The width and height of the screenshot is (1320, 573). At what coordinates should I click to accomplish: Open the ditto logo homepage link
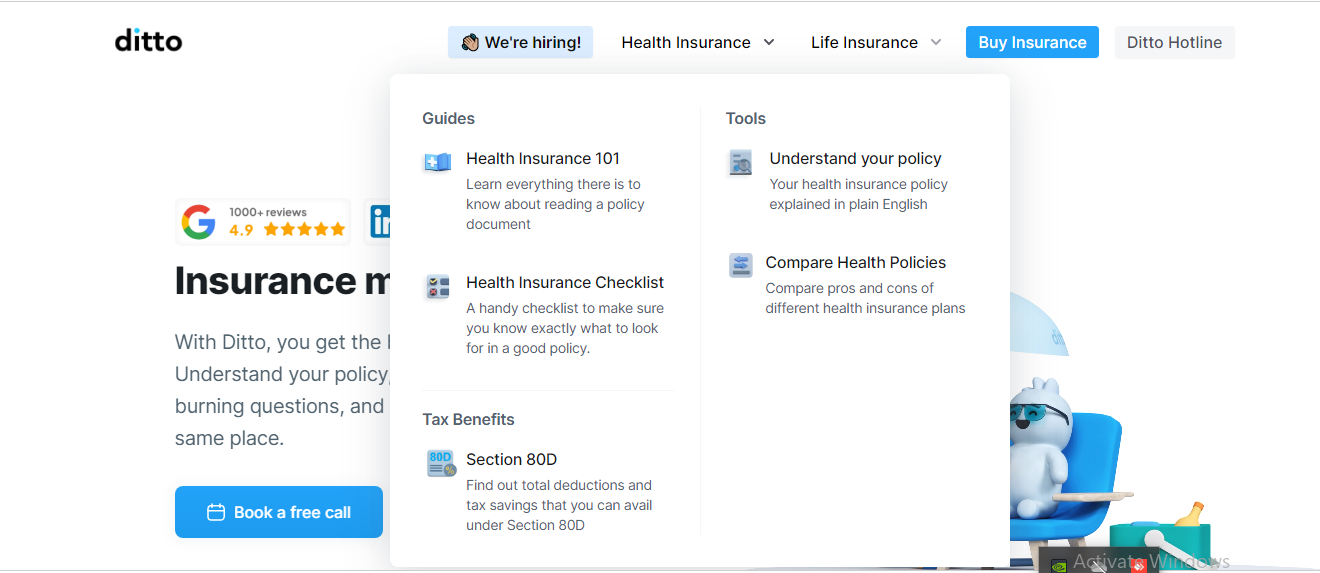[x=148, y=40]
